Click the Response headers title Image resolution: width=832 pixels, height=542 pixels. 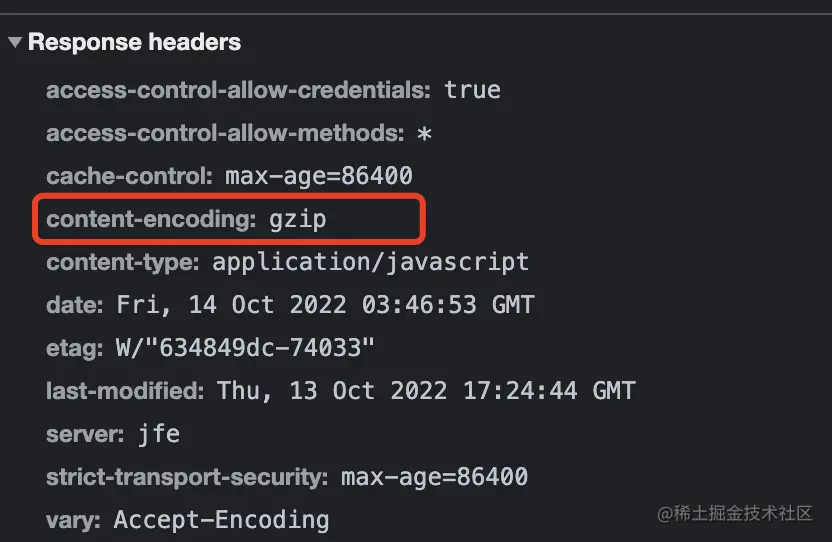tap(134, 42)
